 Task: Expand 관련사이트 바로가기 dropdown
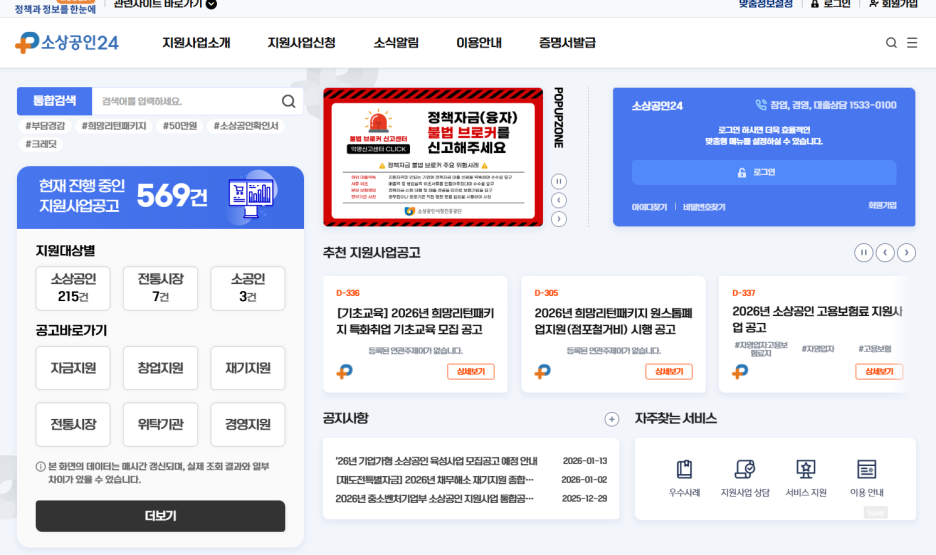[165, 4]
